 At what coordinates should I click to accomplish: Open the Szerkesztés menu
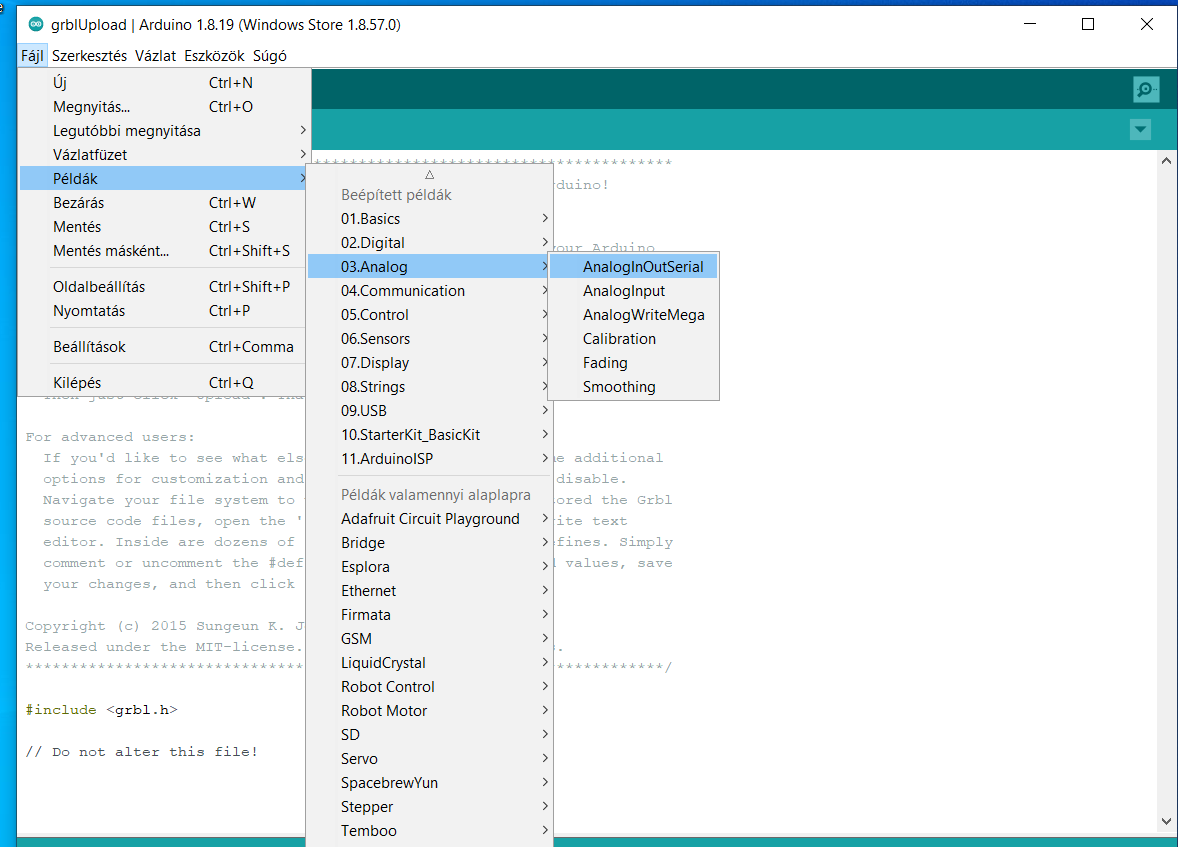pos(89,56)
